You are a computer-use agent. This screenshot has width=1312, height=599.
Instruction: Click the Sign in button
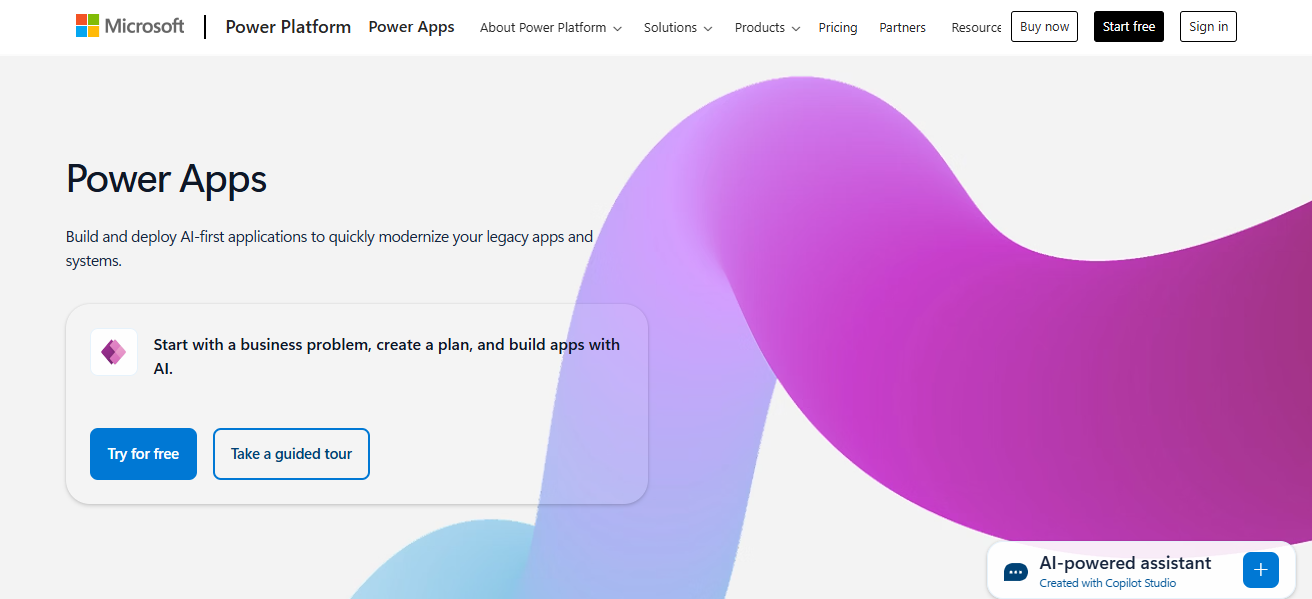pos(1208,27)
